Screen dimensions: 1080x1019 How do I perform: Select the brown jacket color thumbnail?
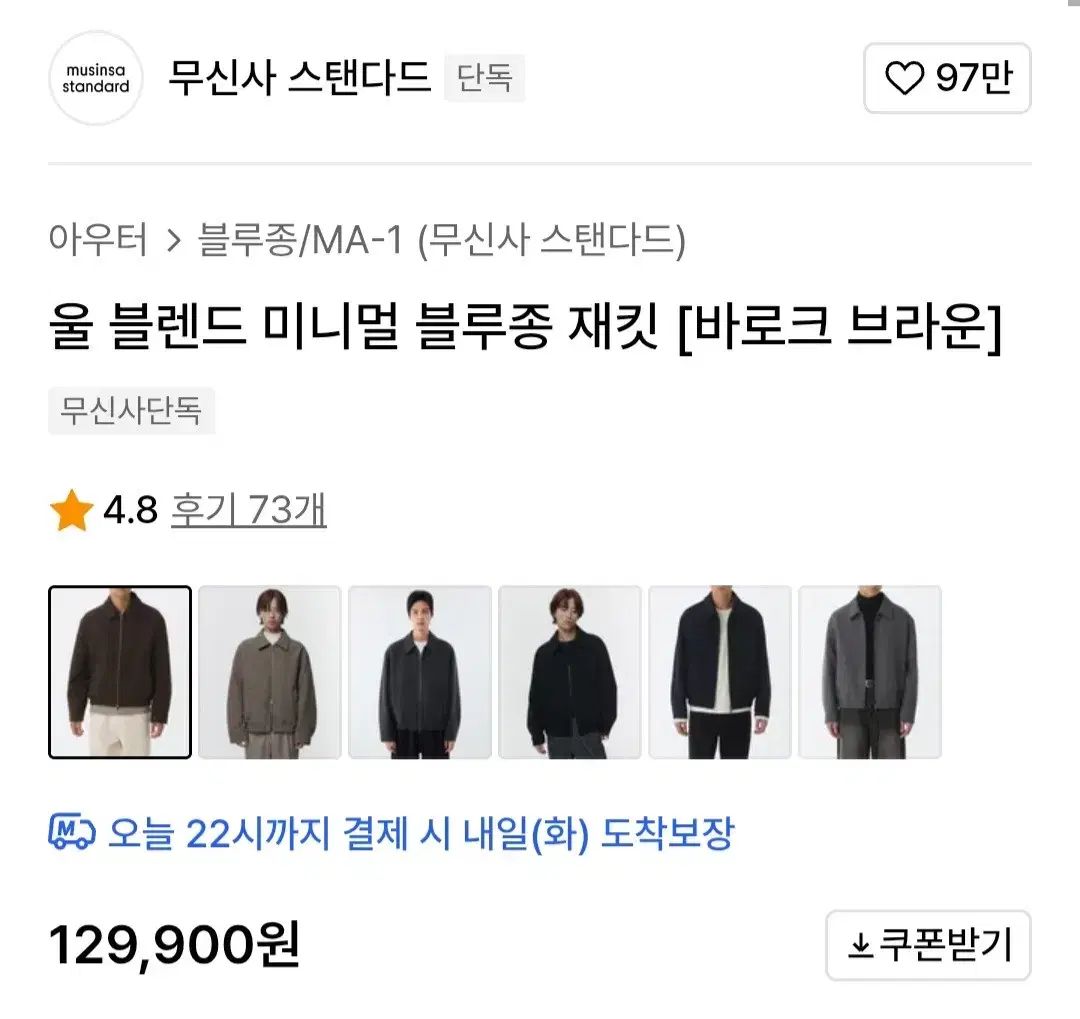click(x=120, y=672)
